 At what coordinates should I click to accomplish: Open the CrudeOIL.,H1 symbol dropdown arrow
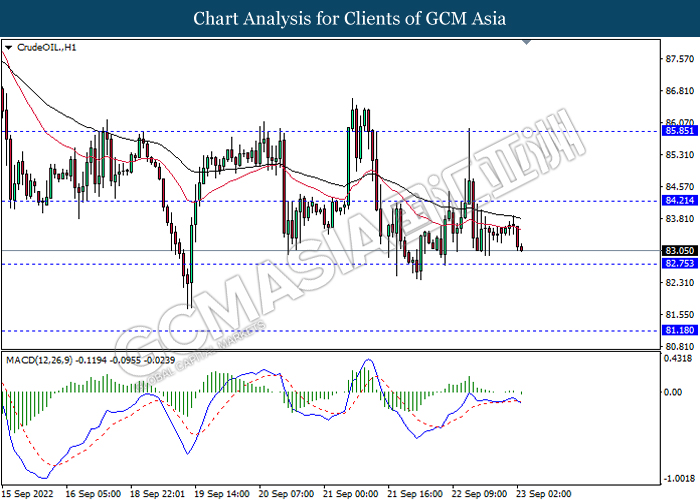click(x=8, y=47)
